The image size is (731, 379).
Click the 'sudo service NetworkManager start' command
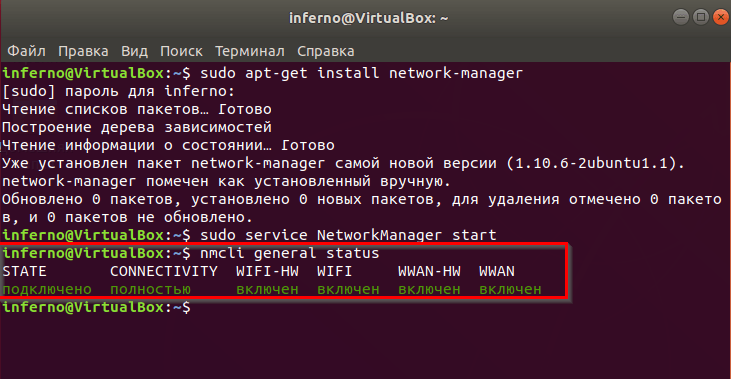[348, 235]
